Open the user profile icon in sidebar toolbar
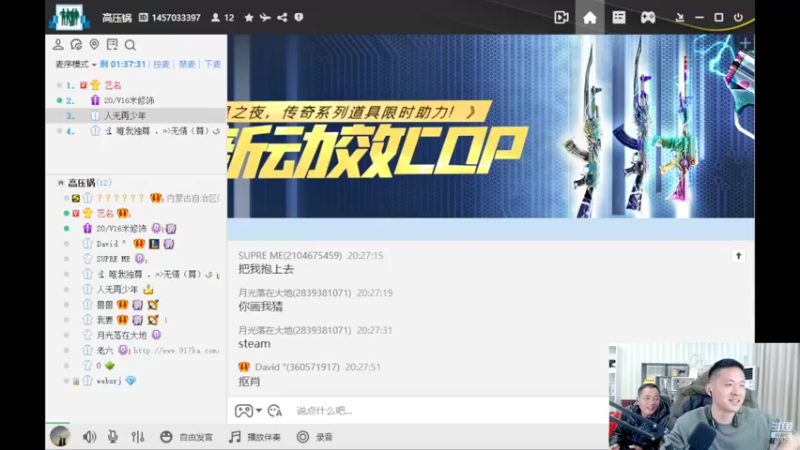Screen dimensions: 800x450 [x=58, y=45]
